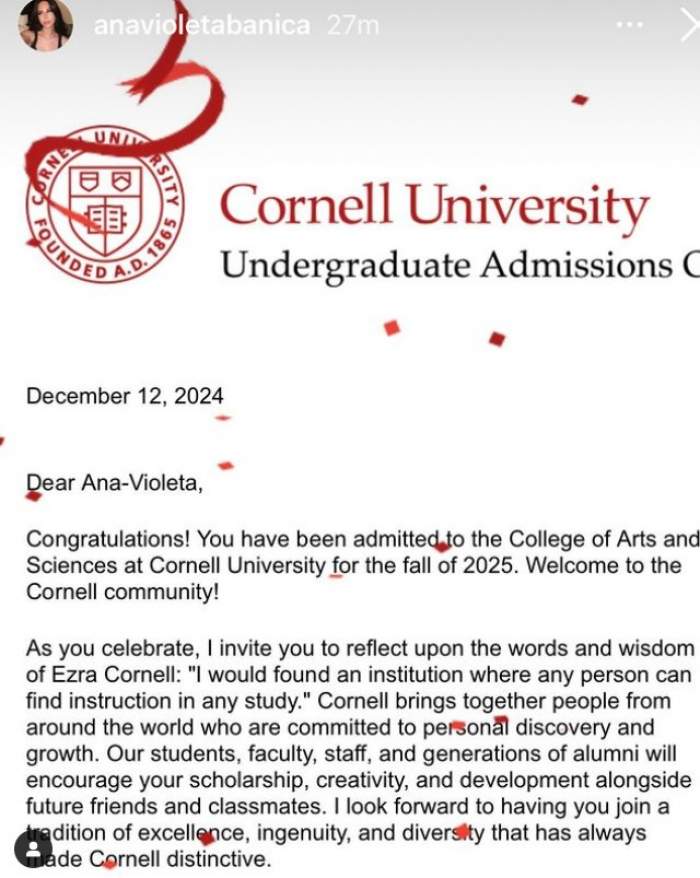700x878 pixels.
Task: Tap the red confetti square below the heading
Action: [392, 328]
